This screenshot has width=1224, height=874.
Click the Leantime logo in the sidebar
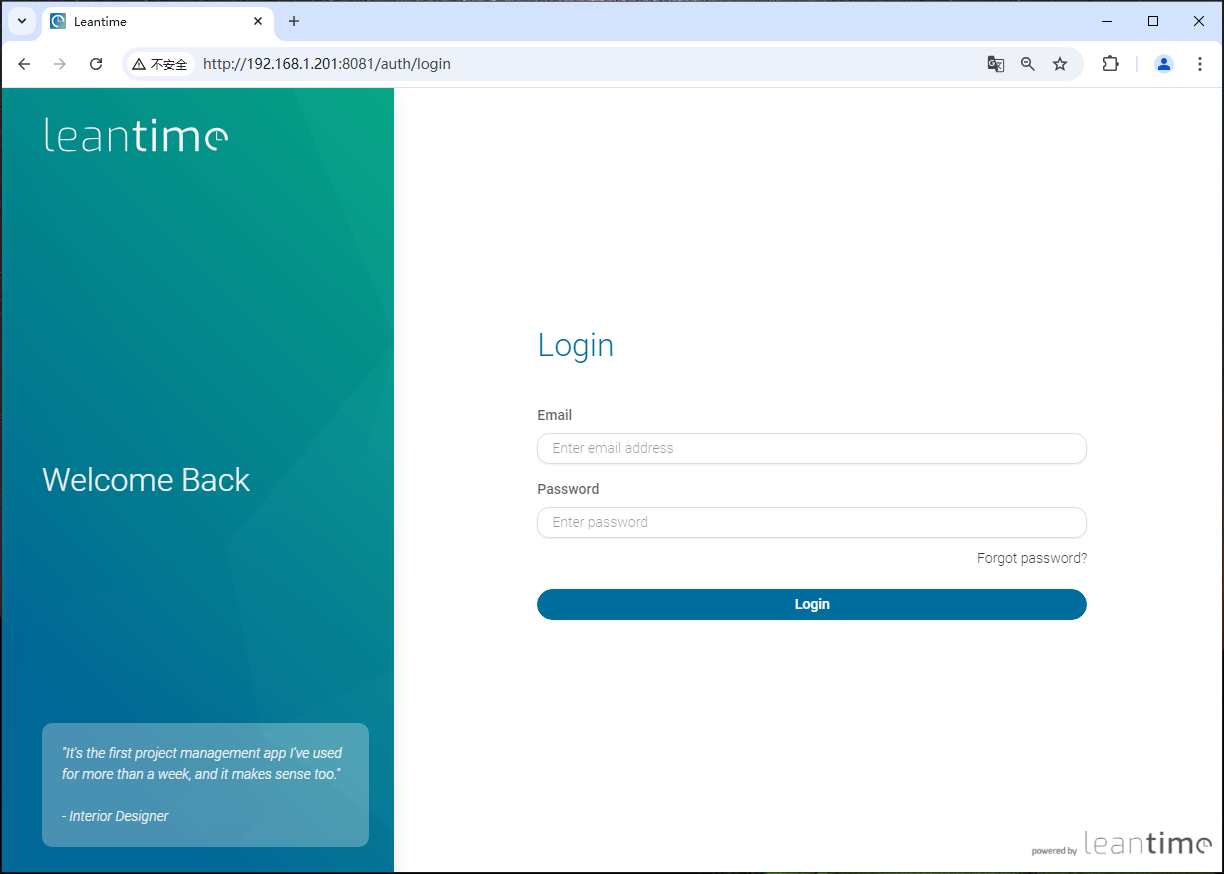136,136
